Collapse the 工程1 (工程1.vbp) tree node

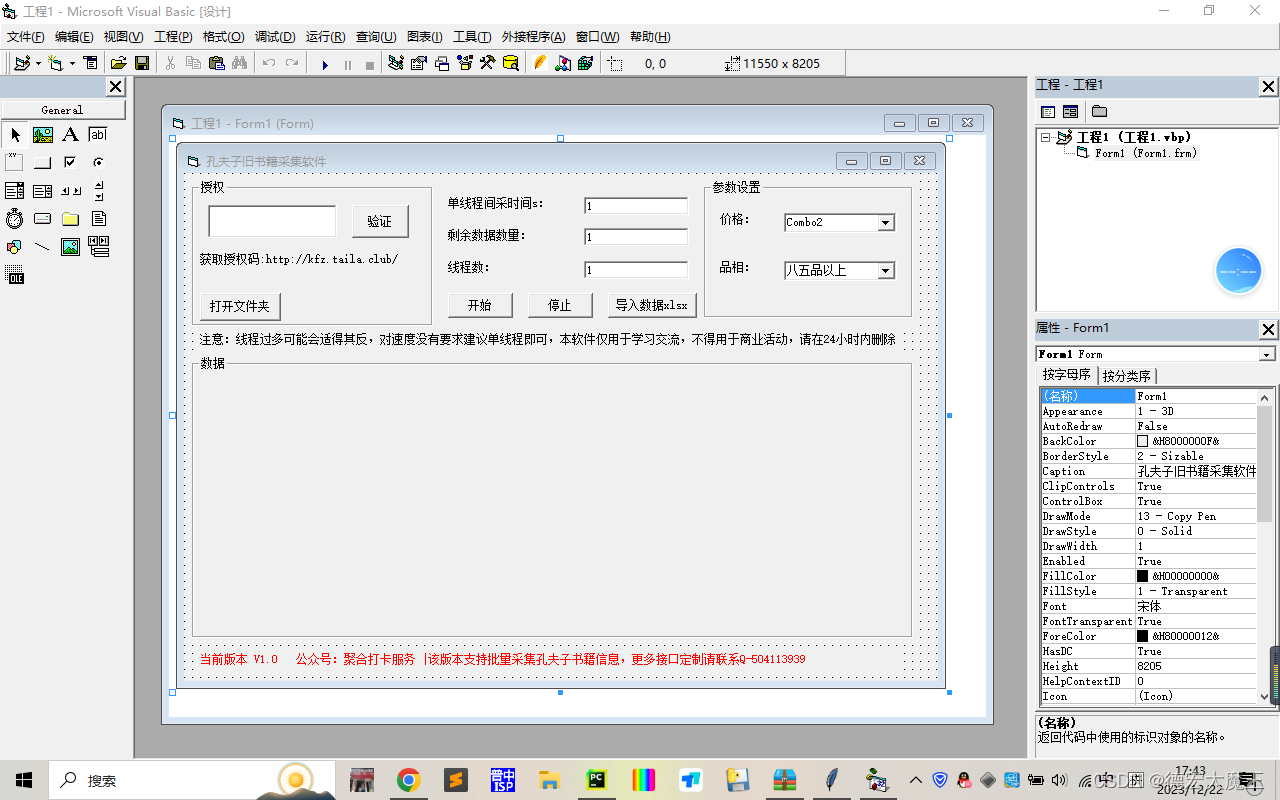(x=1046, y=137)
